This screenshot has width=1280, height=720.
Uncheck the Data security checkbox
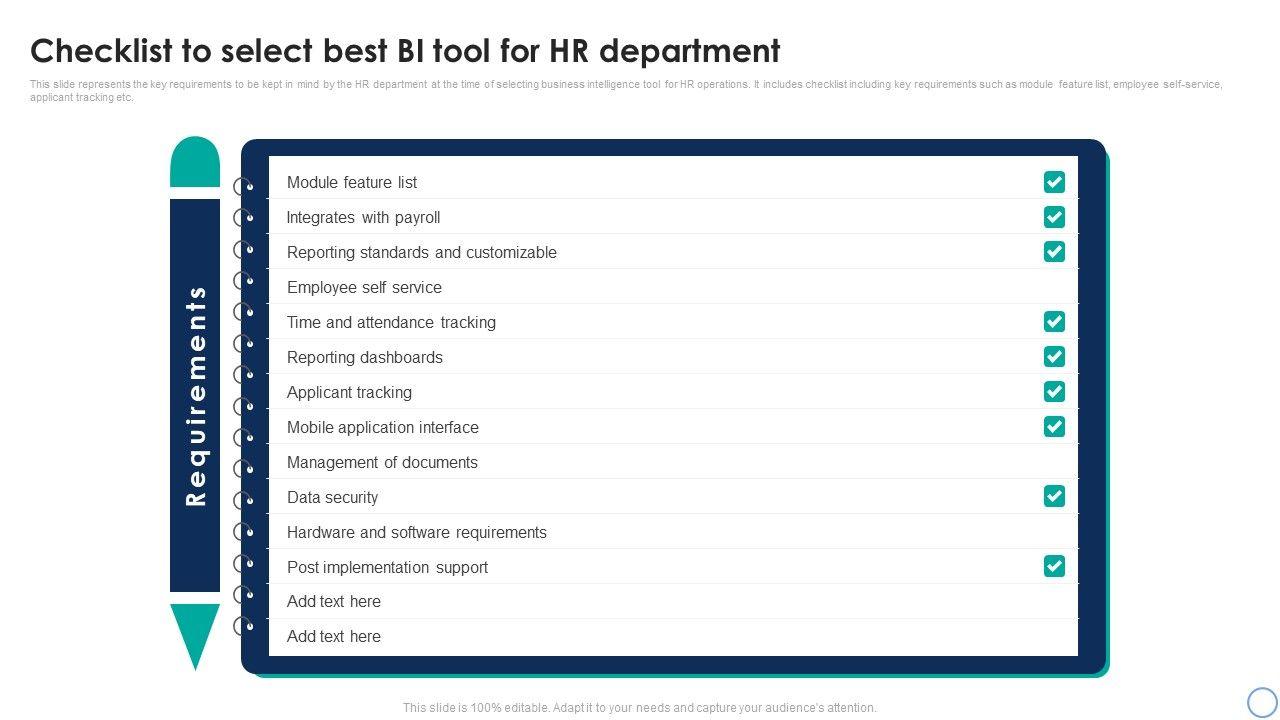pos(1054,496)
